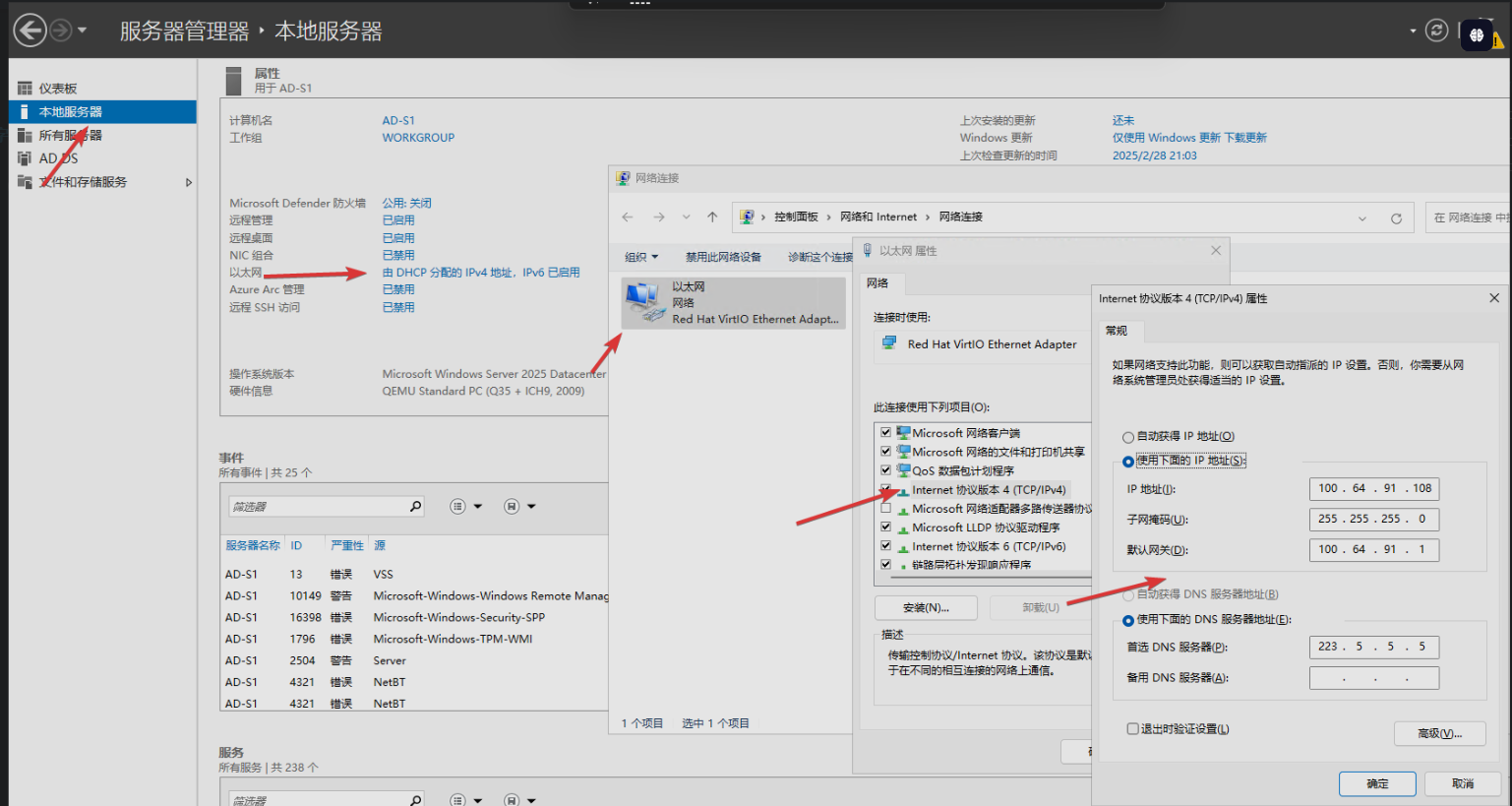Select 本地服务器 in the sidebar
Screen dimensions: 1512x806
tap(102, 112)
